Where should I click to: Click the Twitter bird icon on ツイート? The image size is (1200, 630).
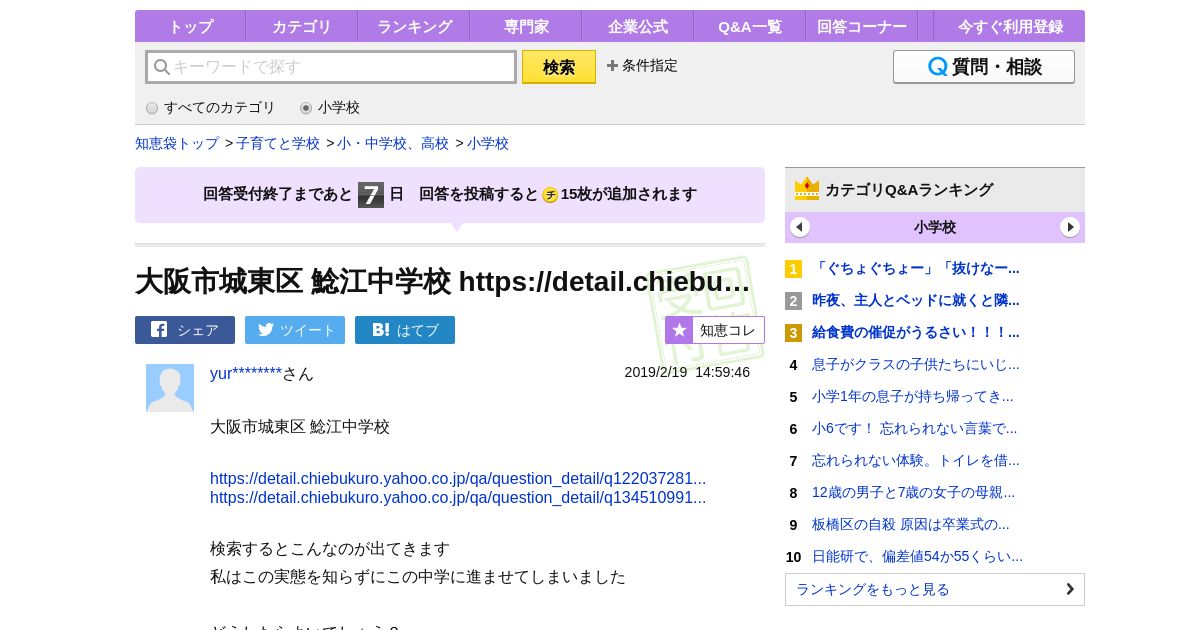(266, 329)
